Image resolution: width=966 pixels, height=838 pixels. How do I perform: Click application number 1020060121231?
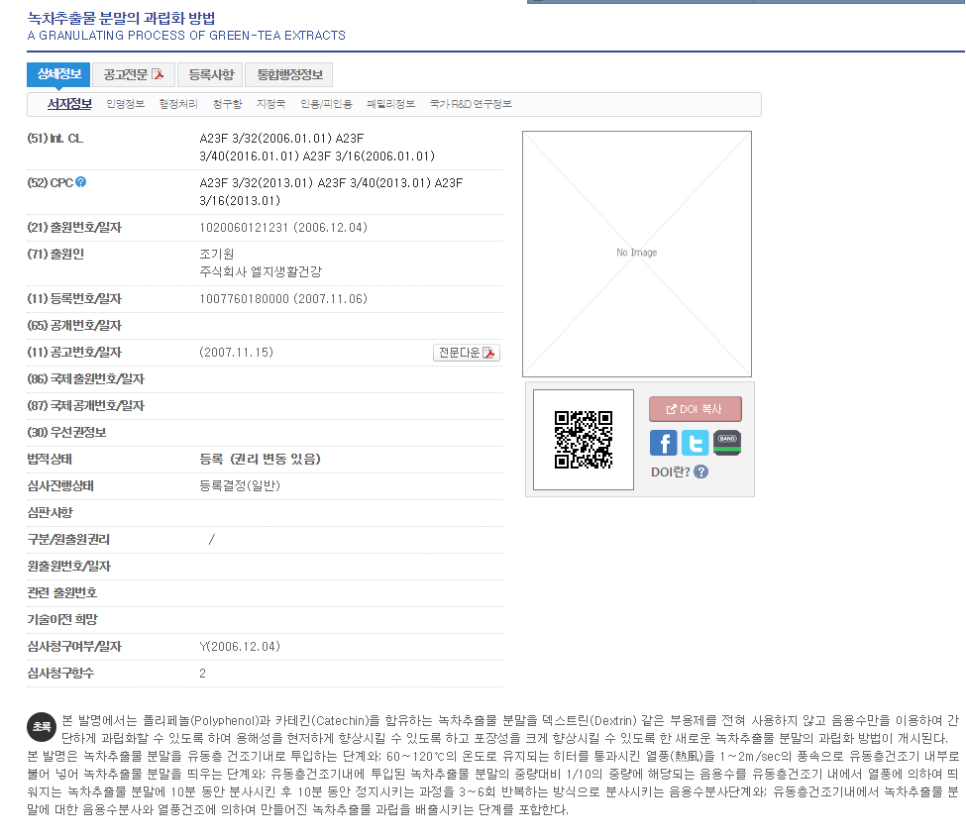click(244, 227)
